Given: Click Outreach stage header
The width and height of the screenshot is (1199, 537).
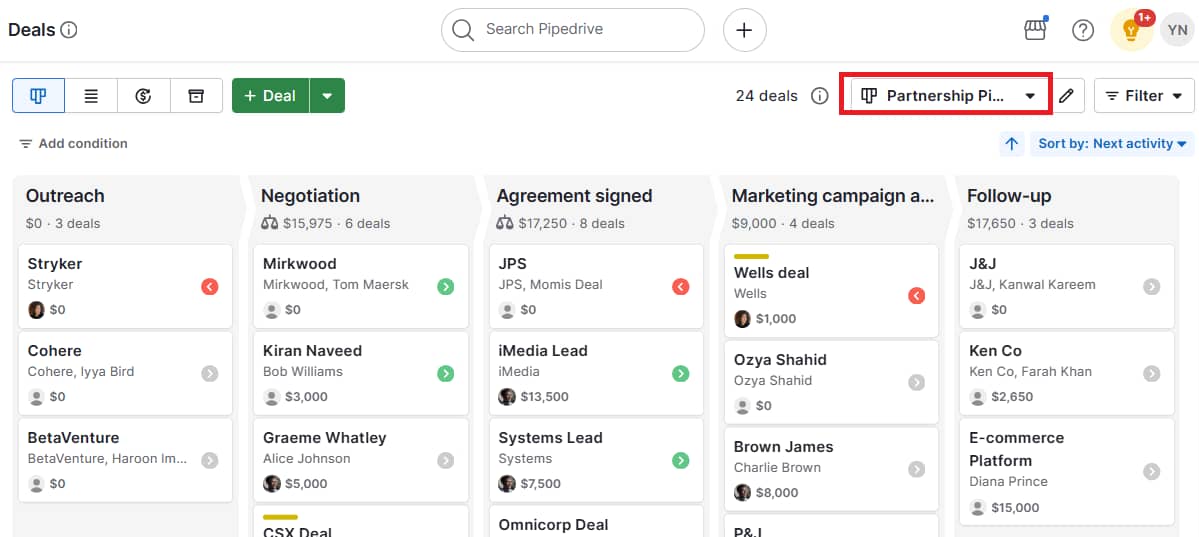Looking at the screenshot, I should pos(65,196).
